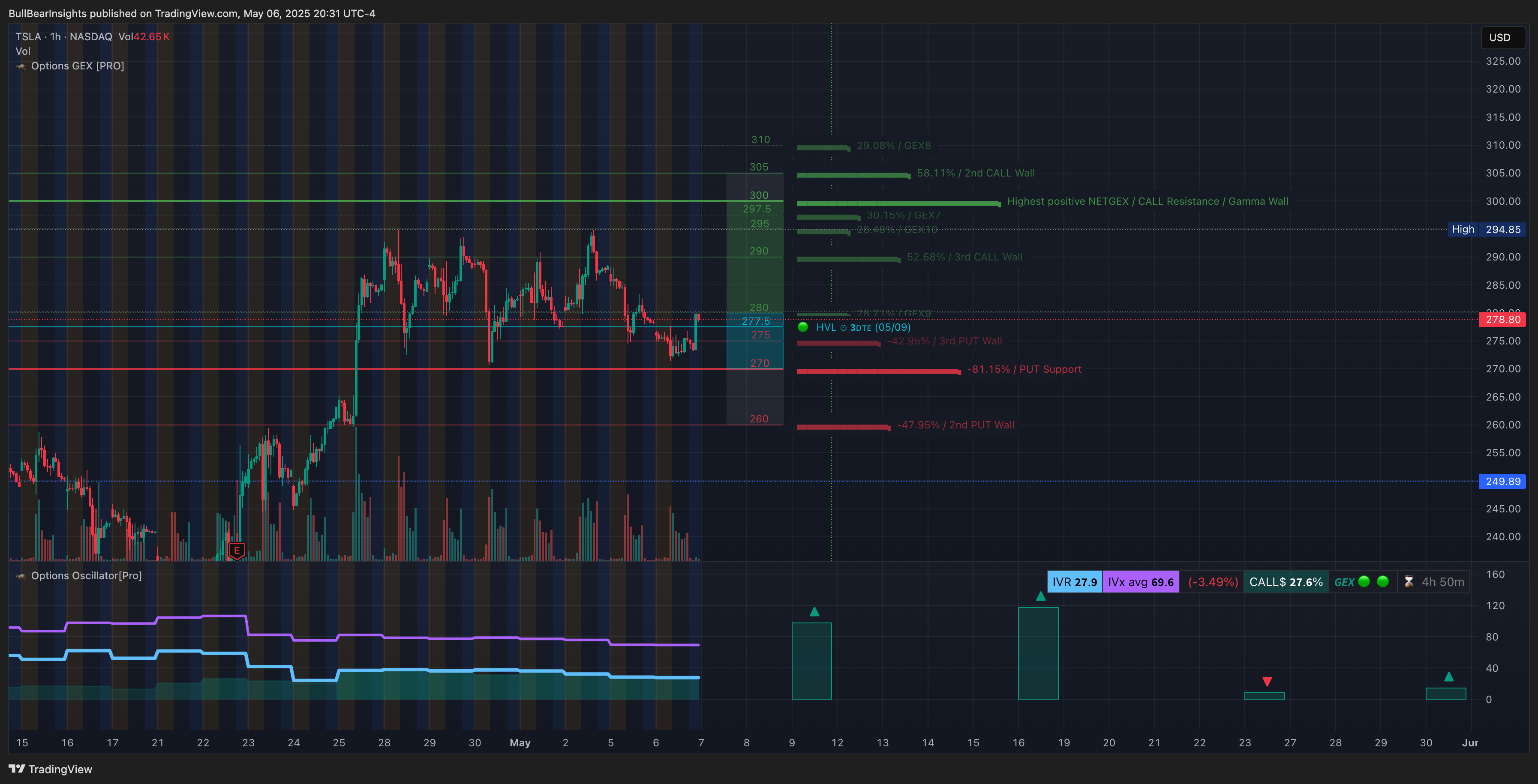Select the Vol indicator label
Image resolution: width=1538 pixels, height=784 pixels.
click(x=23, y=51)
